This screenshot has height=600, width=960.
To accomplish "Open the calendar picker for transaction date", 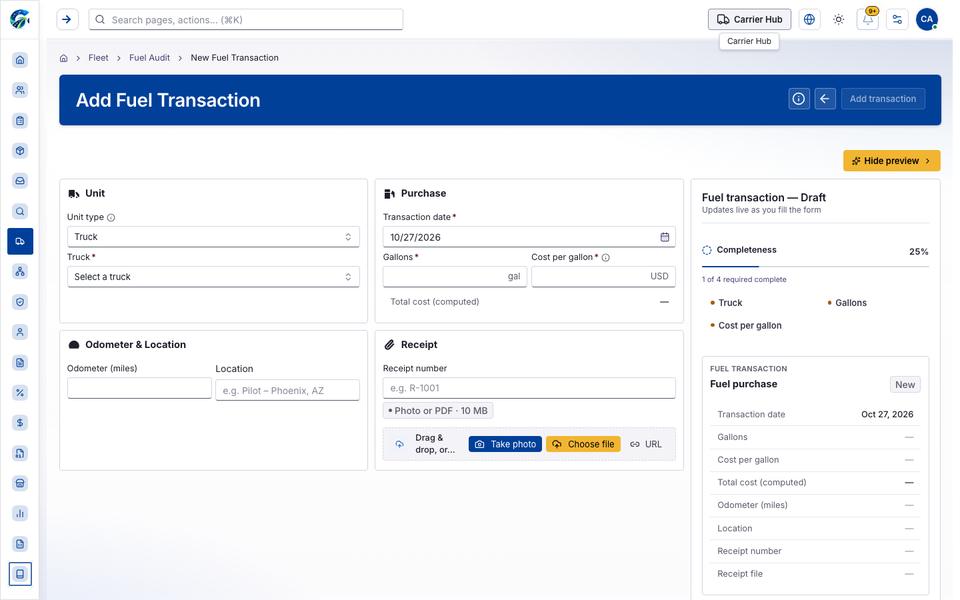I will point(665,237).
